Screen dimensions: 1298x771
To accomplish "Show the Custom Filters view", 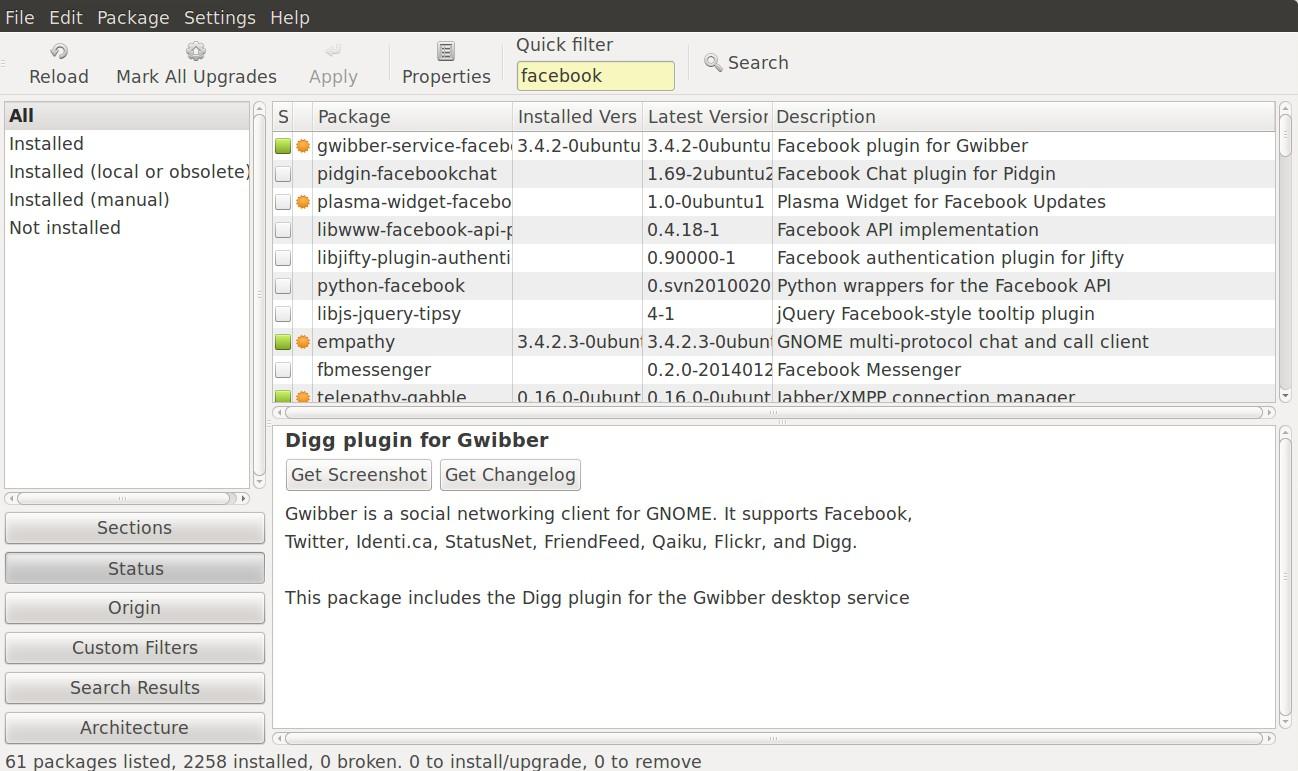I will (x=135, y=648).
